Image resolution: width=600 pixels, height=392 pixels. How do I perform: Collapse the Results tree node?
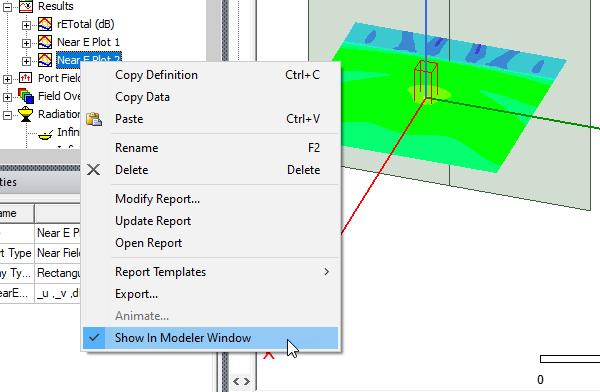7,7
